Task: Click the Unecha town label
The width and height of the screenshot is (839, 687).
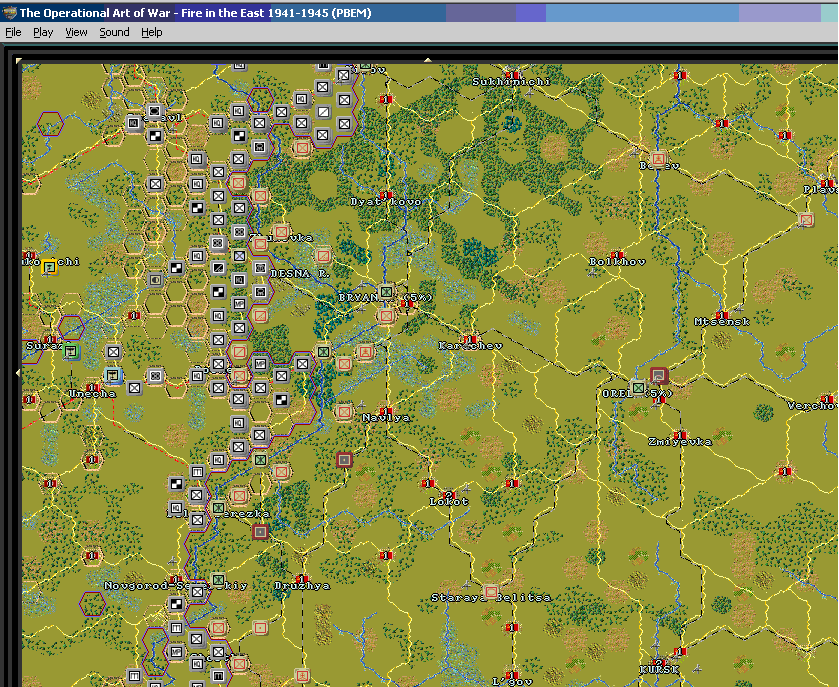Action: (92, 394)
